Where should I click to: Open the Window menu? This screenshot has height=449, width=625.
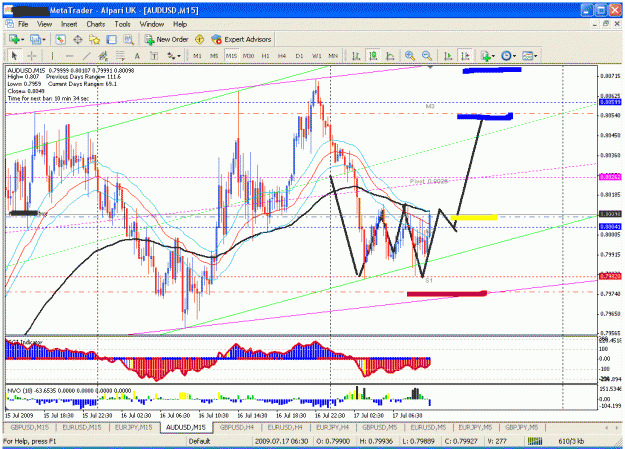pyautogui.click(x=152, y=24)
